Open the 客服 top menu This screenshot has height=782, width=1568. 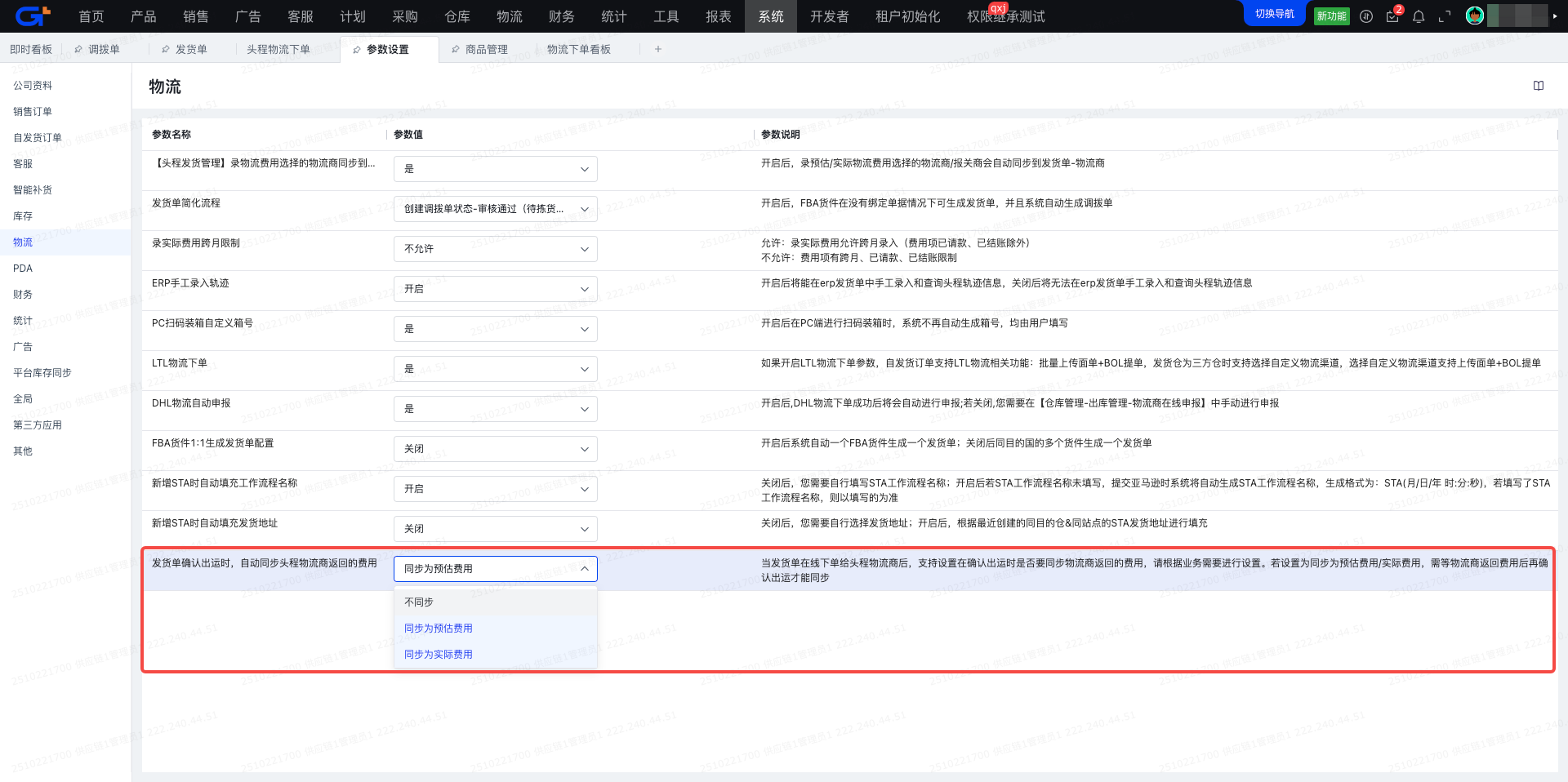coord(301,16)
